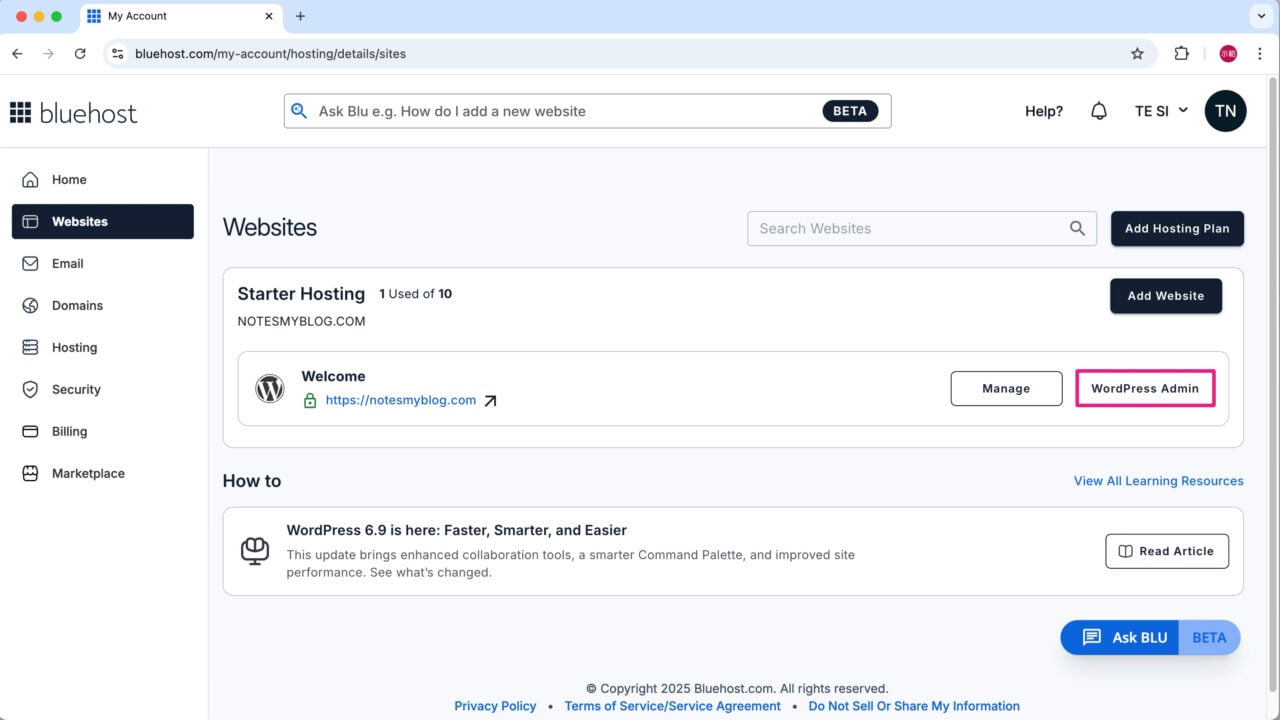Select Billing from the sidebar
Image resolution: width=1280 pixels, height=720 pixels.
[69, 431]
